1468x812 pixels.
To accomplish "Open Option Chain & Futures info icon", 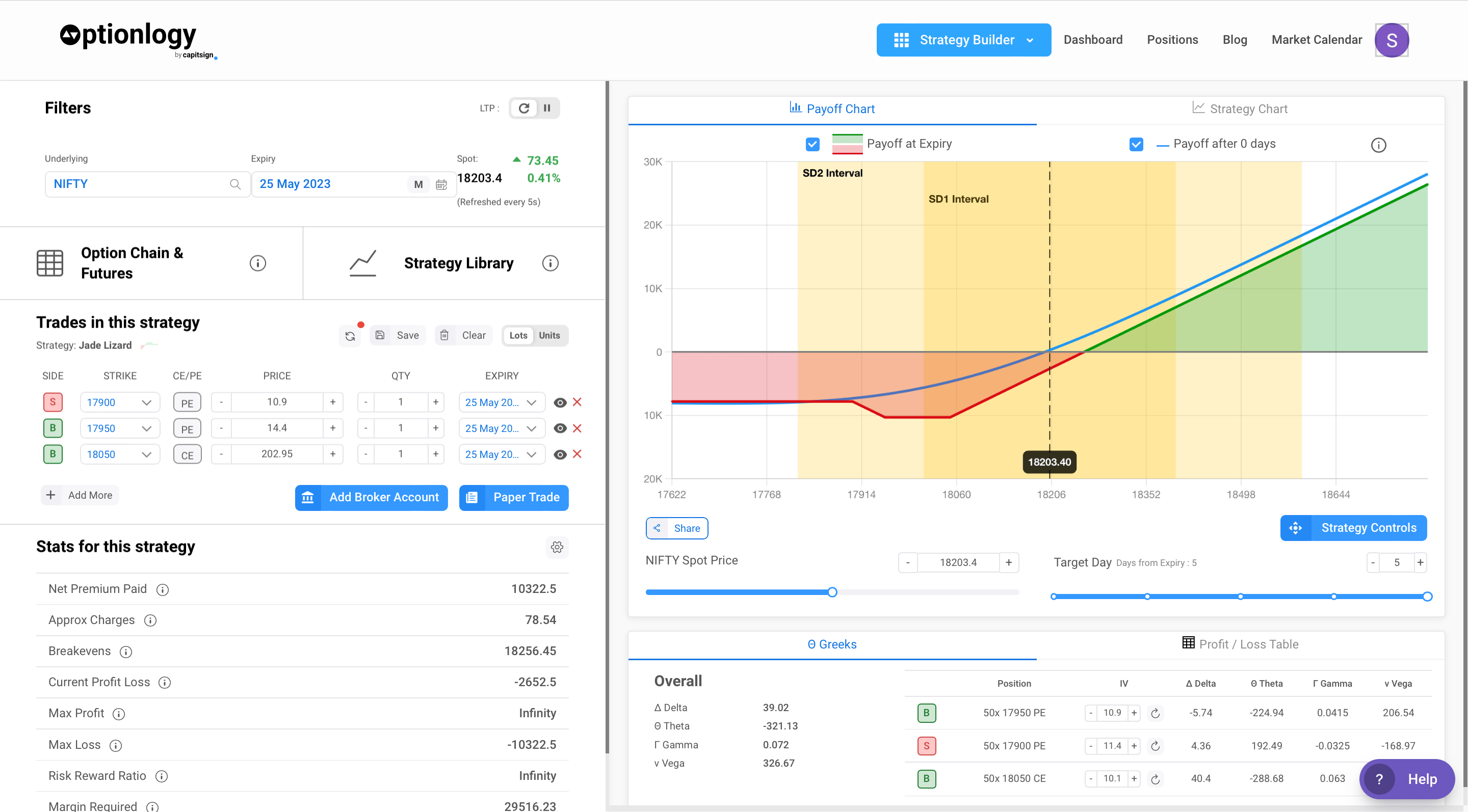I will pos(257,263).
